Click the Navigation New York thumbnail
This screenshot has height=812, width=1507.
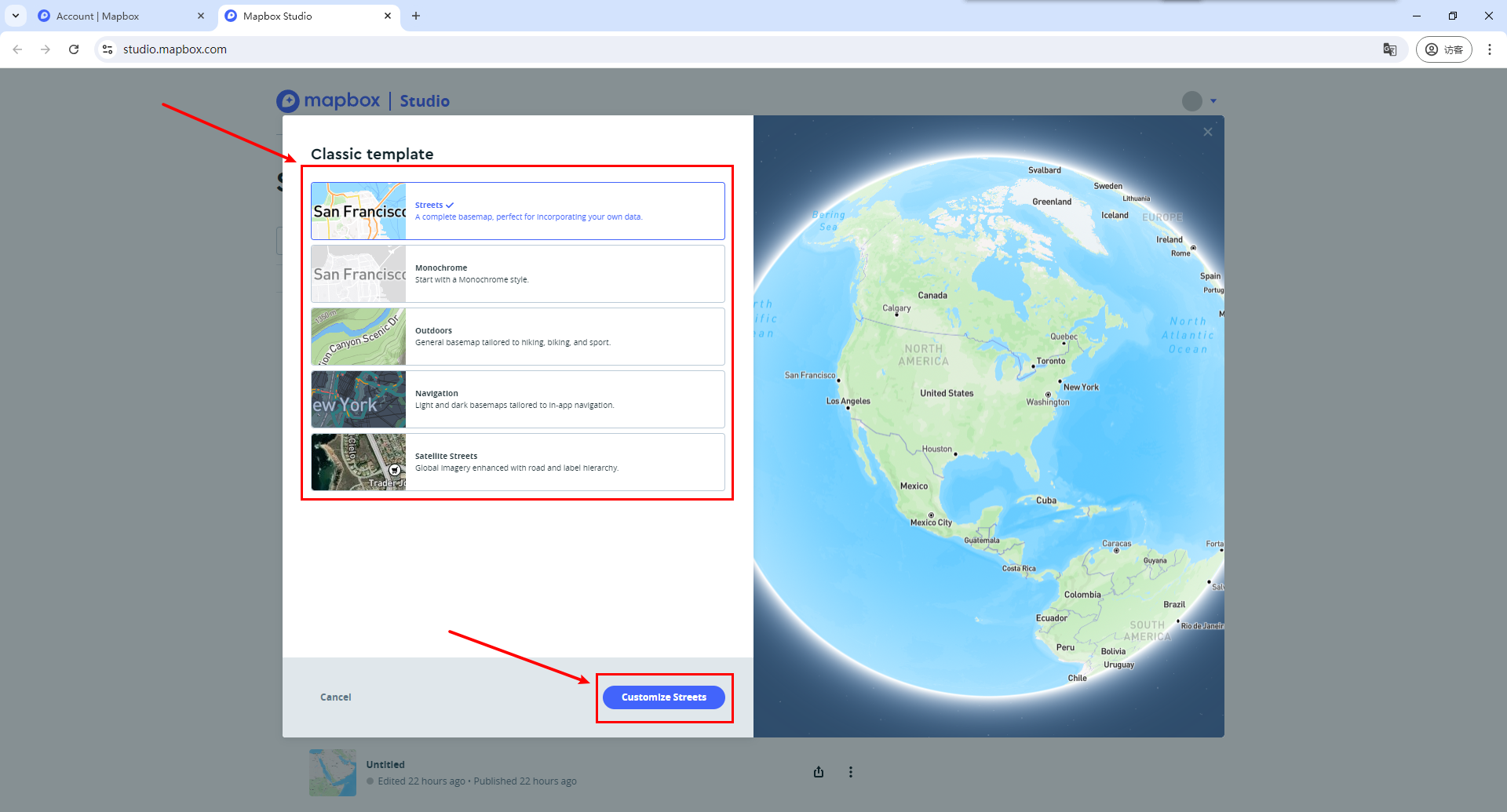pos(359,399)
